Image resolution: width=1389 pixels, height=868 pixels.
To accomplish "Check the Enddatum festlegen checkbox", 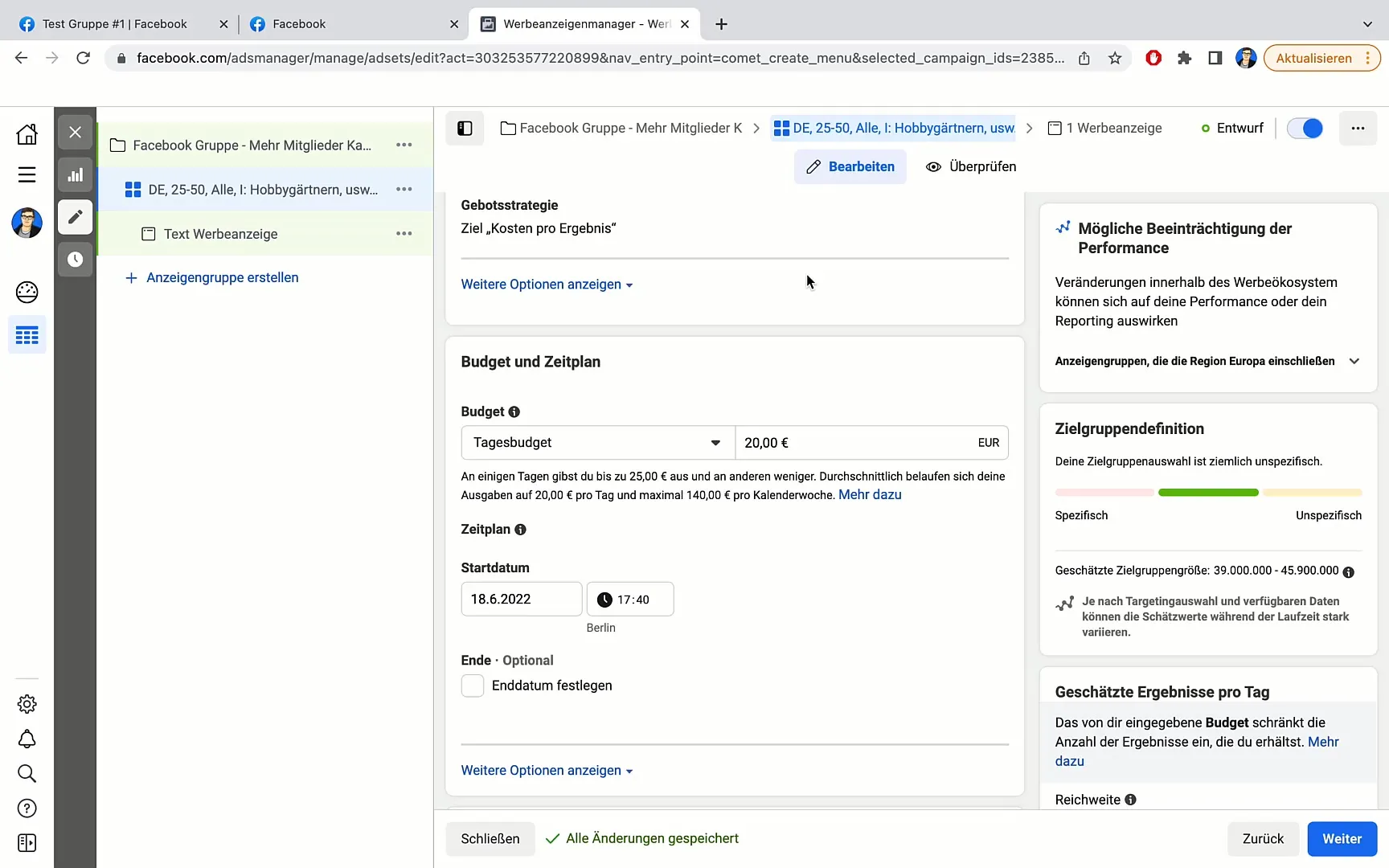I will [x=473, y=686].
